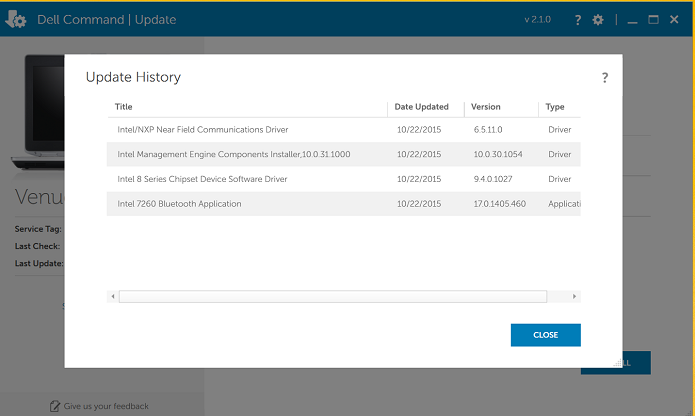The height and width of the screenshot is (416, 695).
Task: Click the Dell Command Update logo icon
Action: 16,20
